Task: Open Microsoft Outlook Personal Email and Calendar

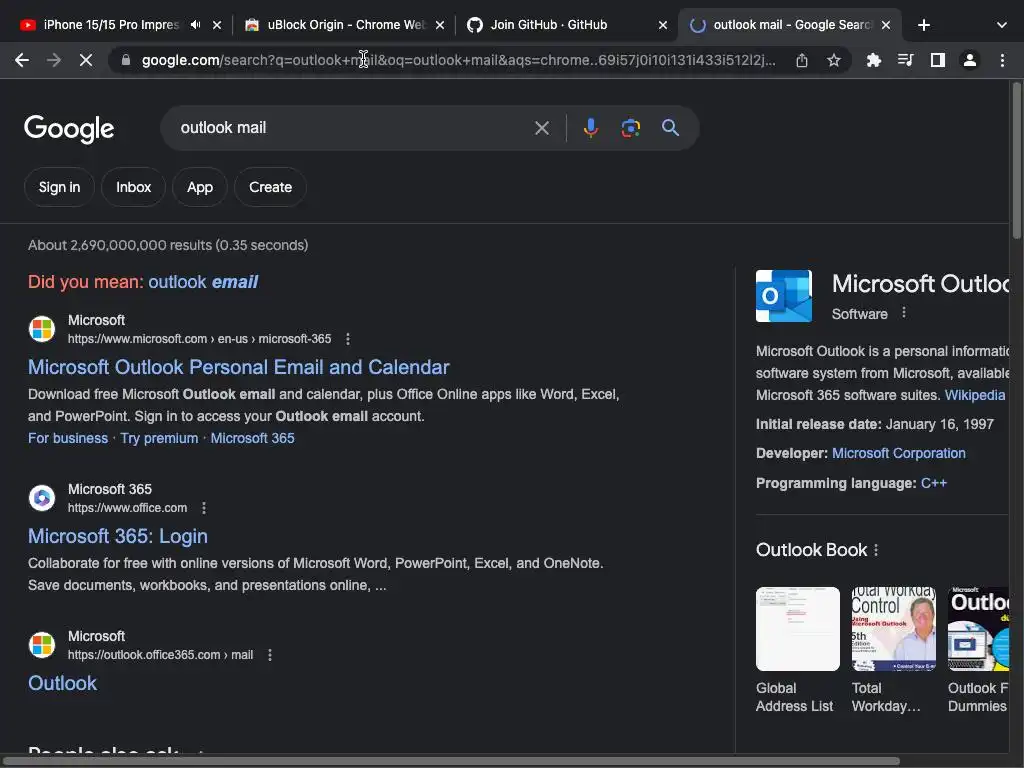Action: tap(238, 367)
